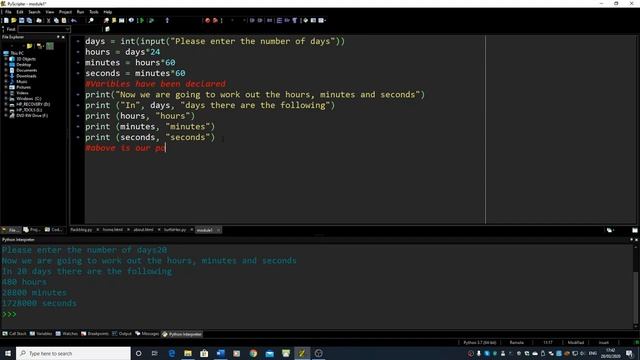Click the Cut scissors icon
This screenshot has height=360, width=640.
click(x=49, y=20)
